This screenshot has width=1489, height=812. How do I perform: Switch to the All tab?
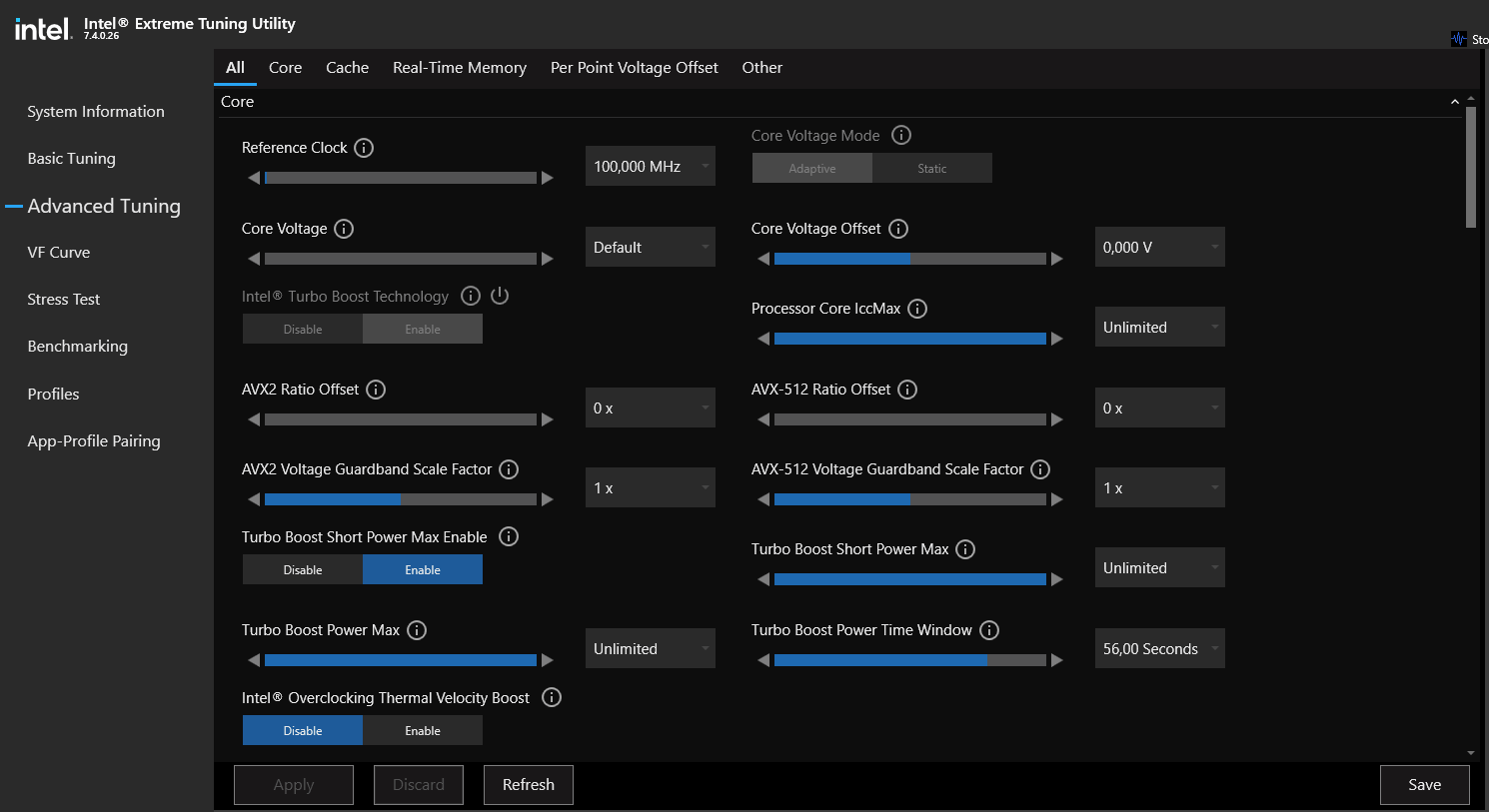click(235, 67)
